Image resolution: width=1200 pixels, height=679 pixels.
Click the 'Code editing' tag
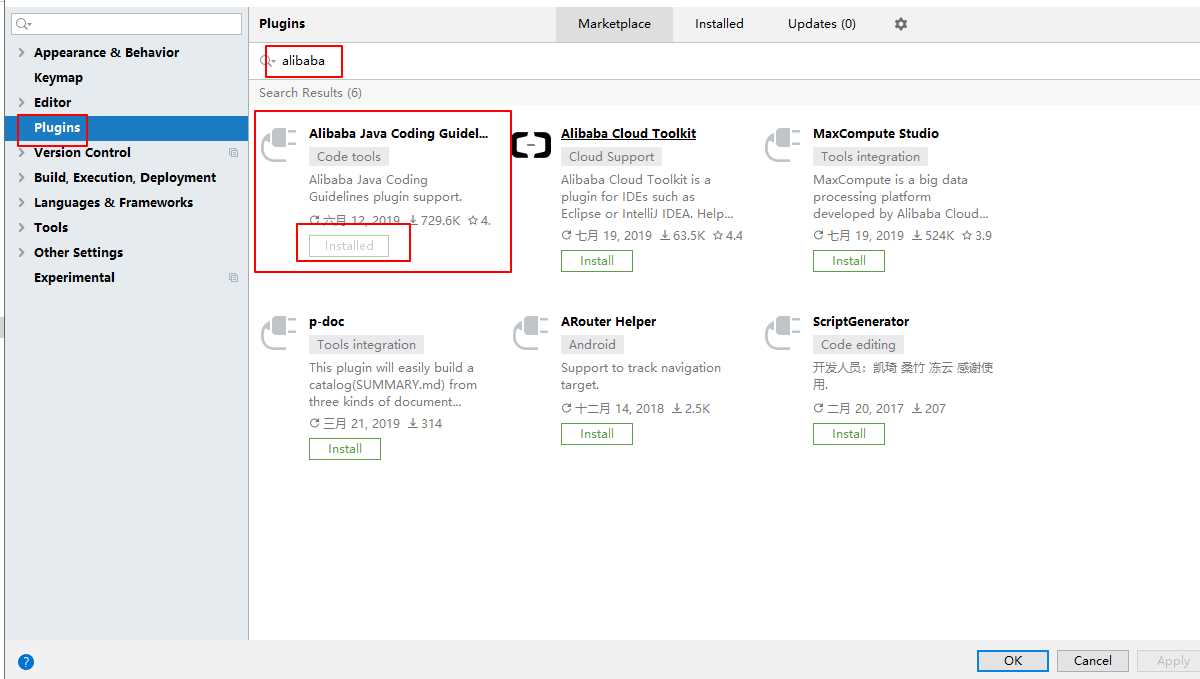(858, 345)
